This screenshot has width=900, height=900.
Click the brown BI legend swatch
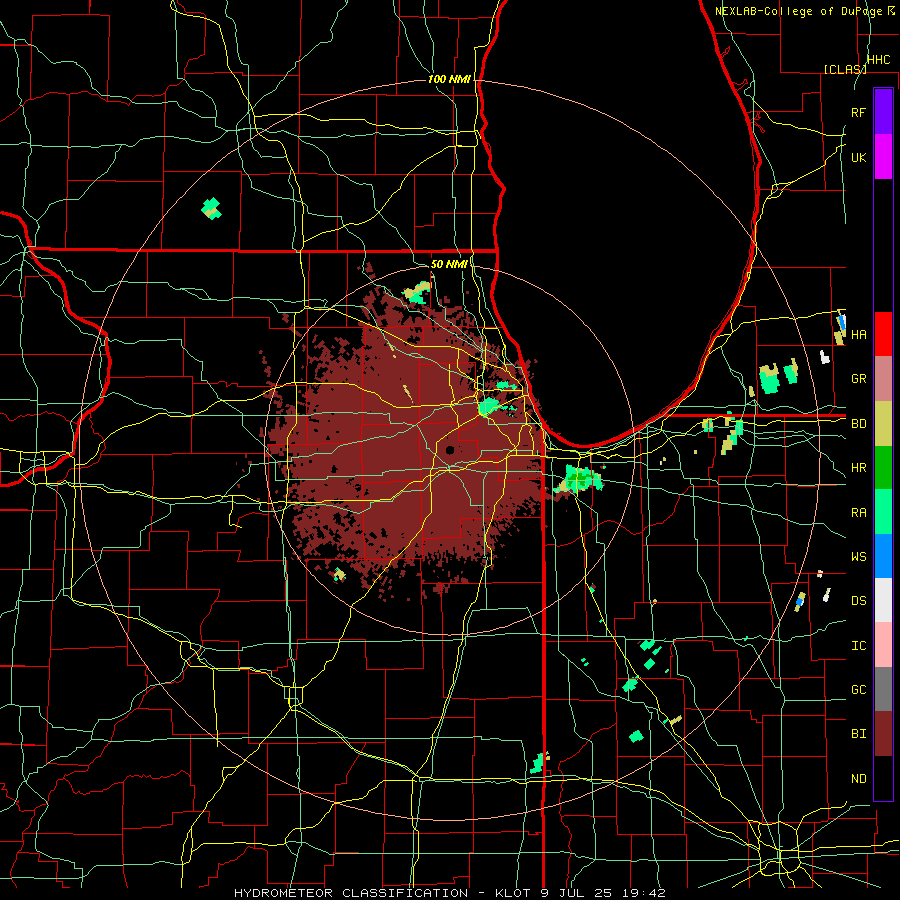click(883, 734)
